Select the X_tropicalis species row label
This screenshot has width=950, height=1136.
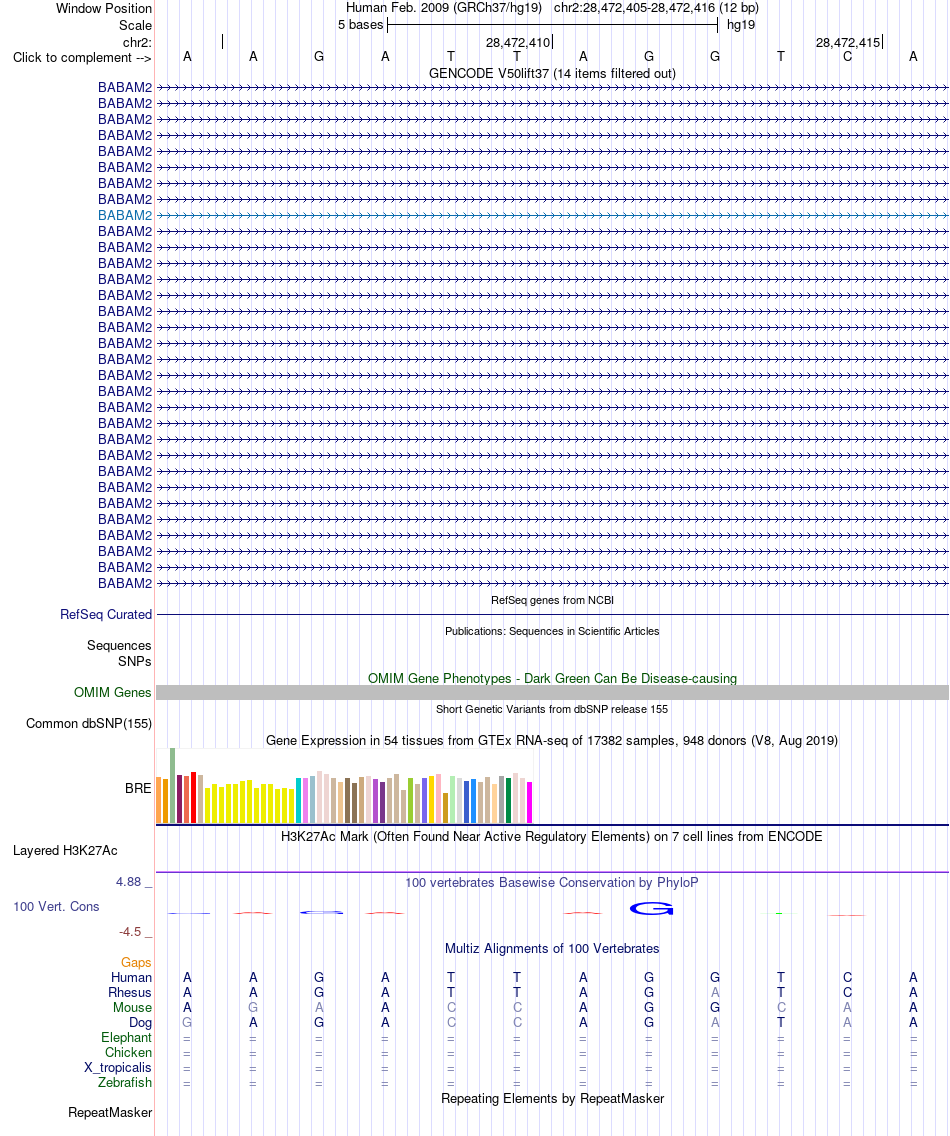[118, 1068]
